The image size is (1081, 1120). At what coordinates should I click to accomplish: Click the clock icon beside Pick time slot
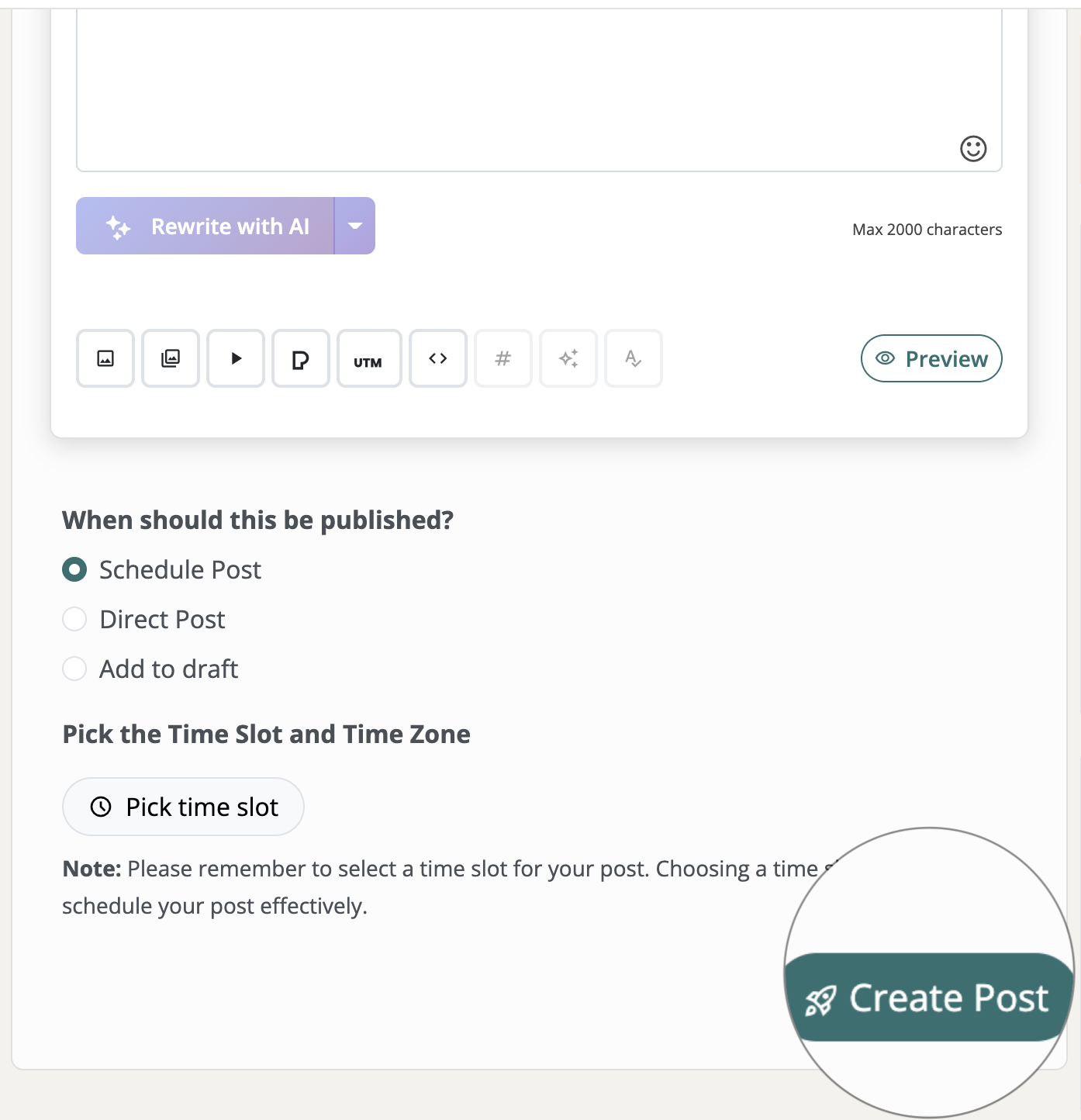tap(100, 807)
